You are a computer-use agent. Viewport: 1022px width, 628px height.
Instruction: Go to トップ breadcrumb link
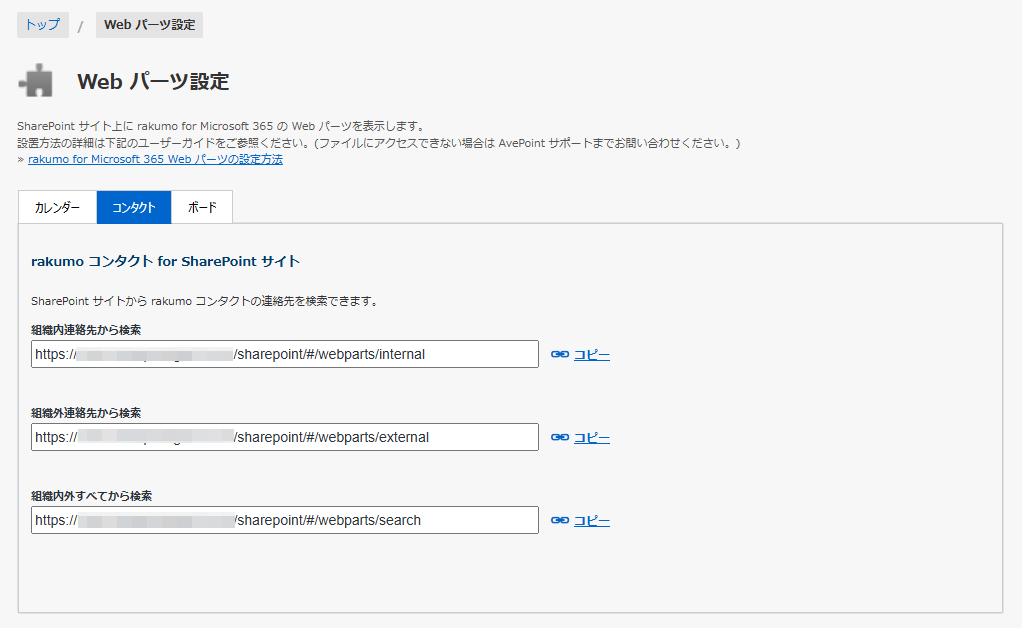42,25
